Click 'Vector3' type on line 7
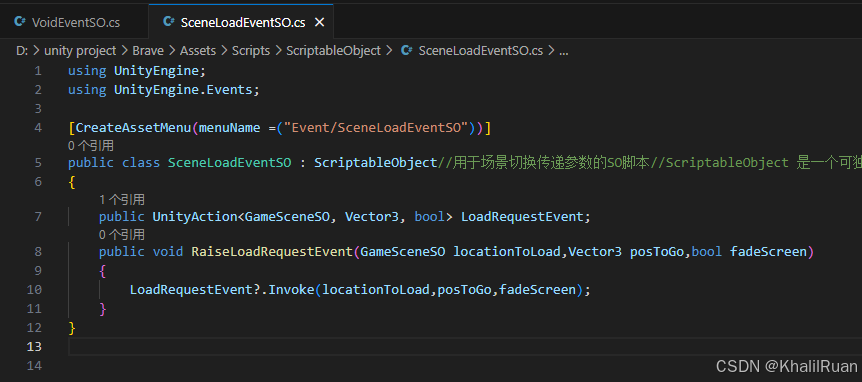The height and width of the screenshot is (382, 862). point(372,217)
